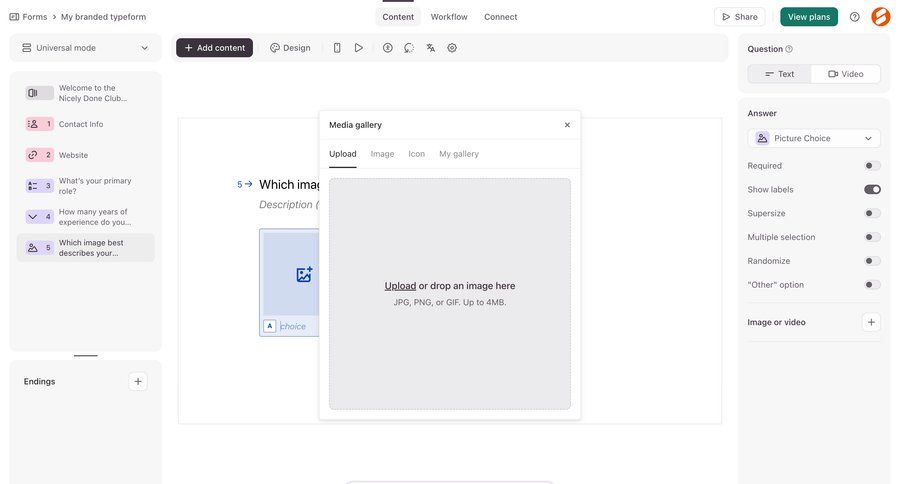Turn on the Randomize switch
Viewport: 900px width, 484px height.
click(872, 261)
